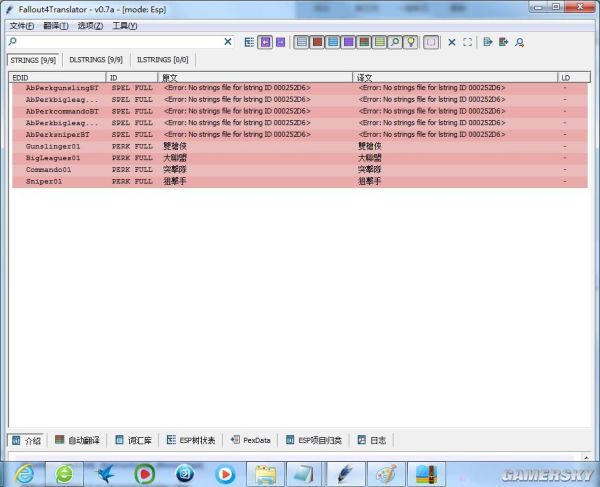Toggle the yellow lines filter button
Viewport: 600px width, 487px height.
[380, 42]
